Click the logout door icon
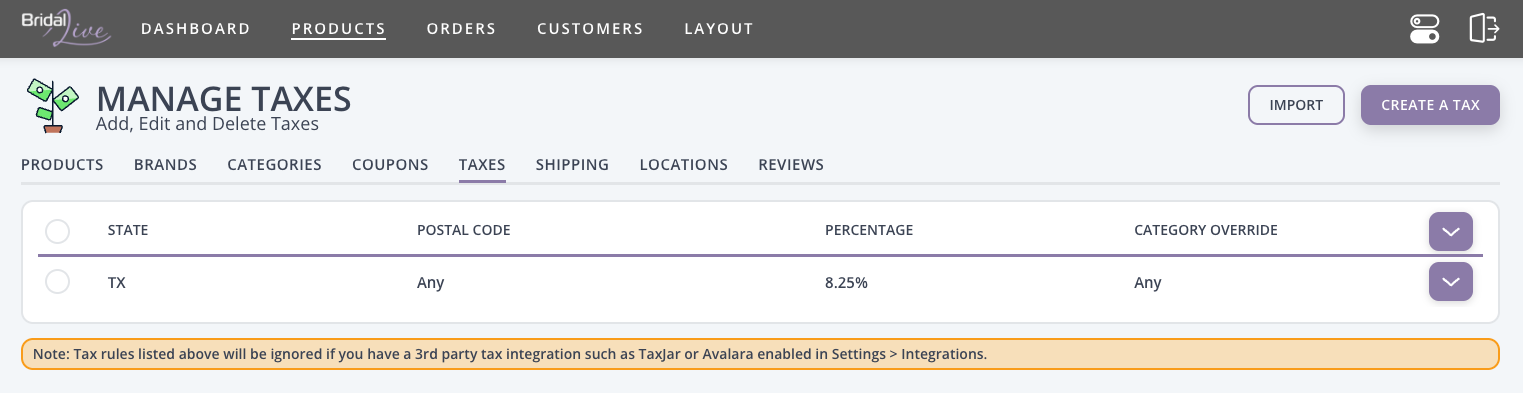 tap(1484, 29)
